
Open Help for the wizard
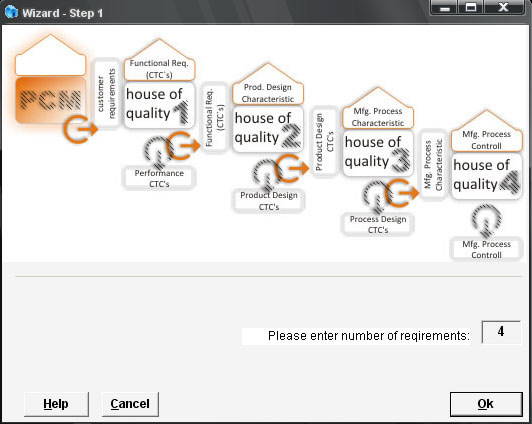(56, 404)
